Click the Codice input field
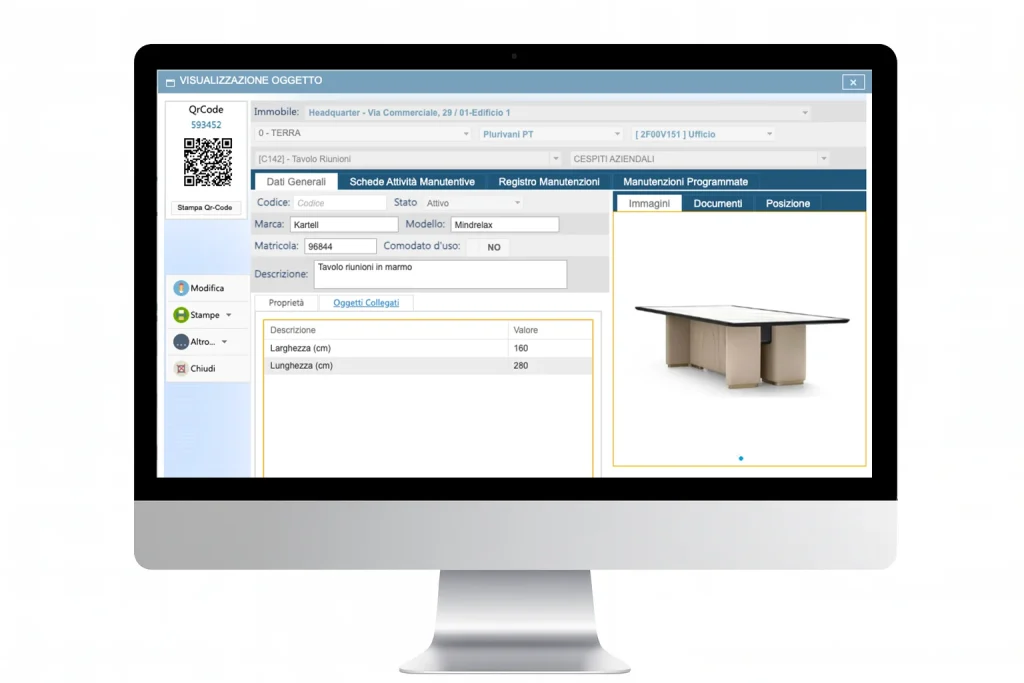This screenshot has height=683, width=1024. point(340,203)
